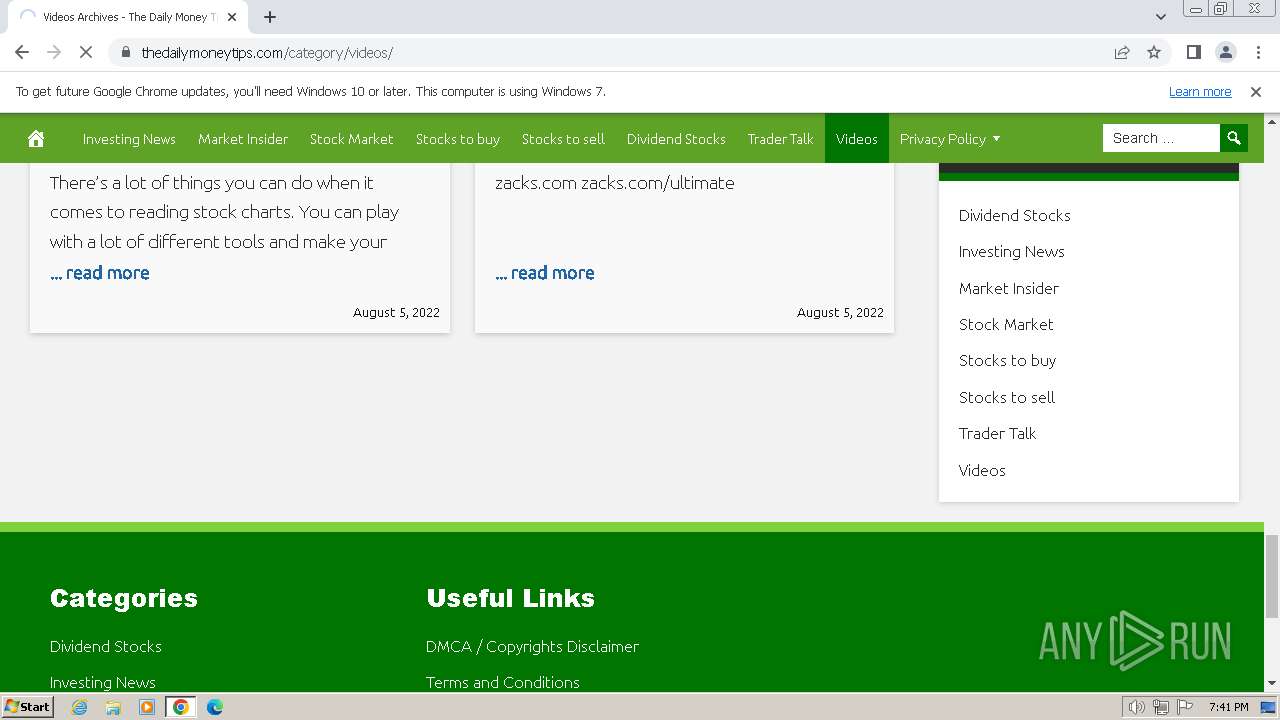Open Dividend Stocks in sidebar categories
This screenshot has width=1280, height=720.
(1014, 215)
